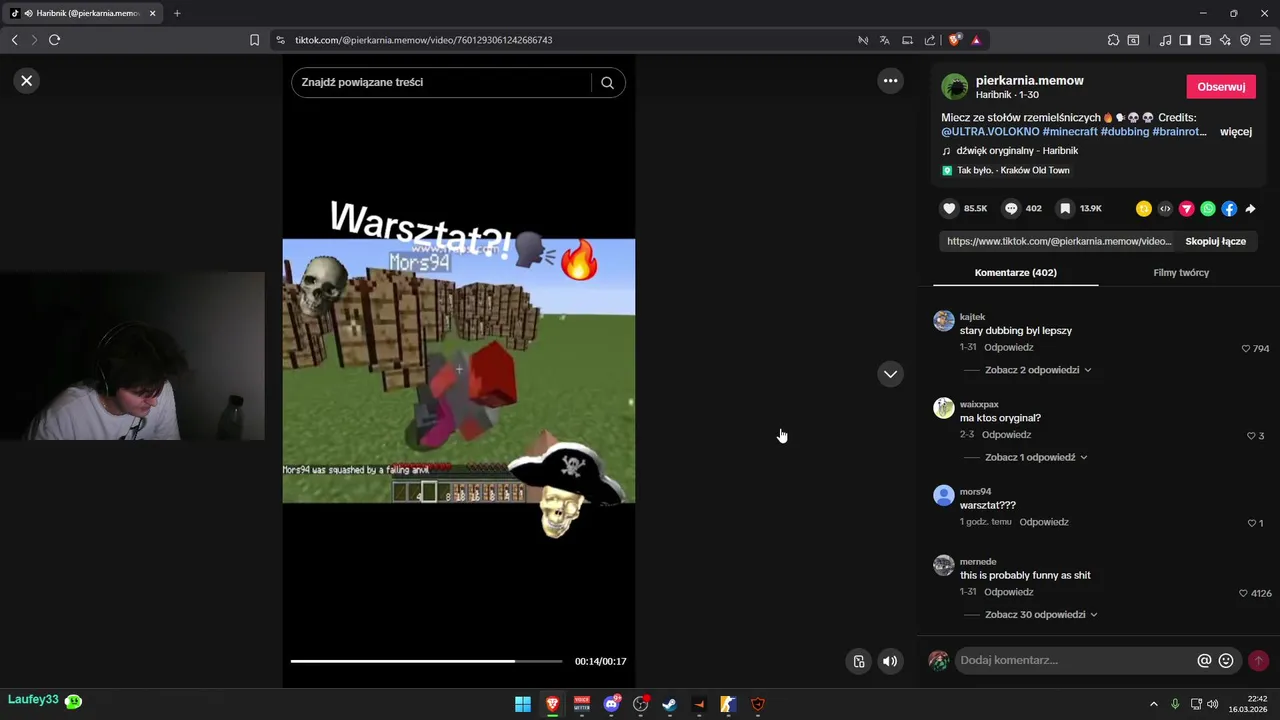Click the video link URL field
Image resolution: width=1280 pixels, height=720 pixels.
pyautogui.click(x=1058, y=241)
